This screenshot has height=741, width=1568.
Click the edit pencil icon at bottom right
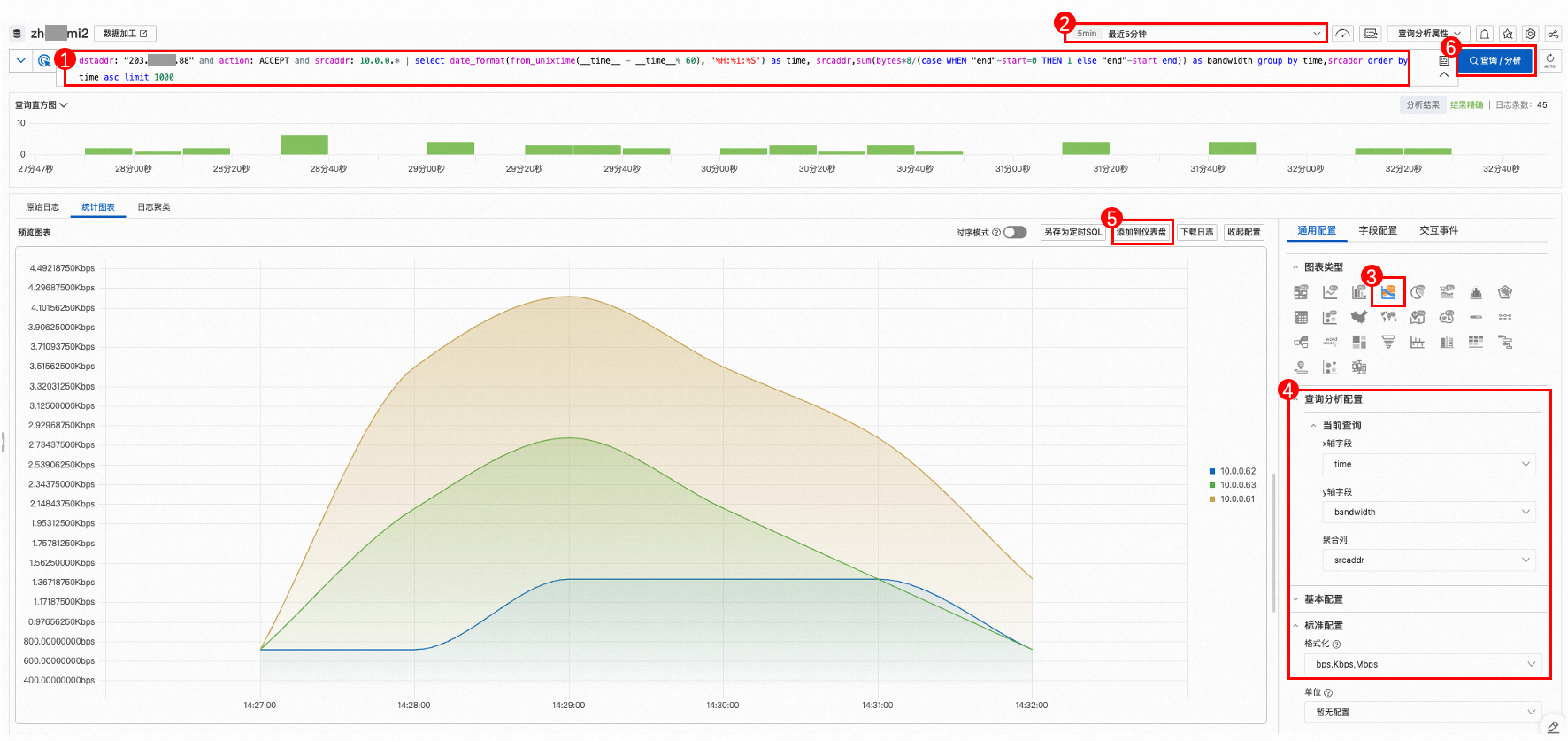coord(1553,727)
